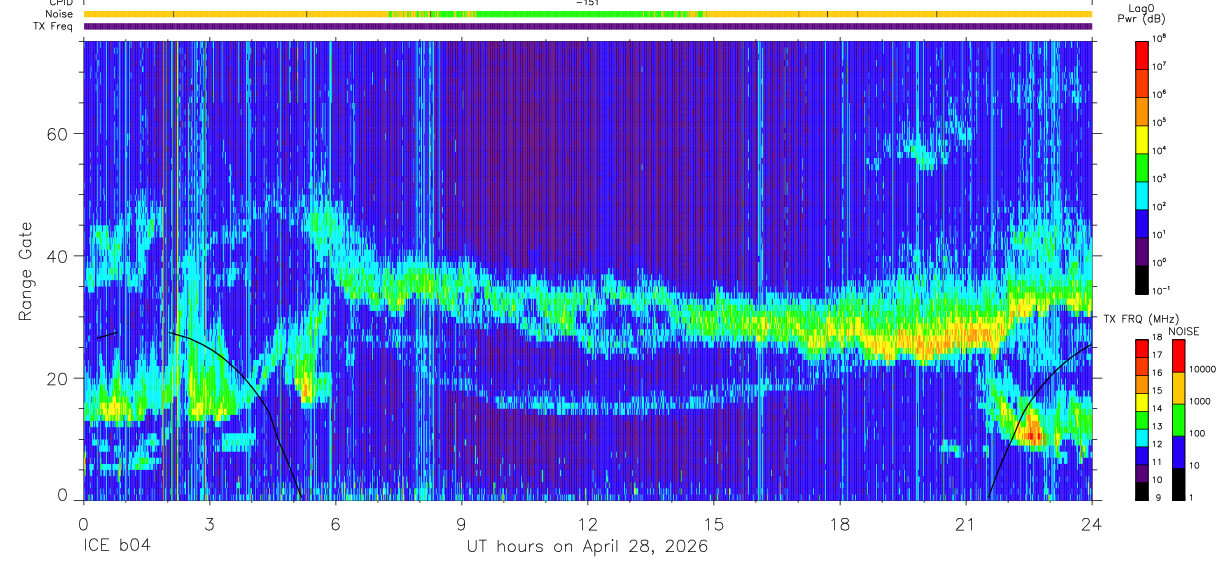Click the '6' hour tick label
The height and width of the screenshot is (567, 1228).
click(x=336, y=523)
